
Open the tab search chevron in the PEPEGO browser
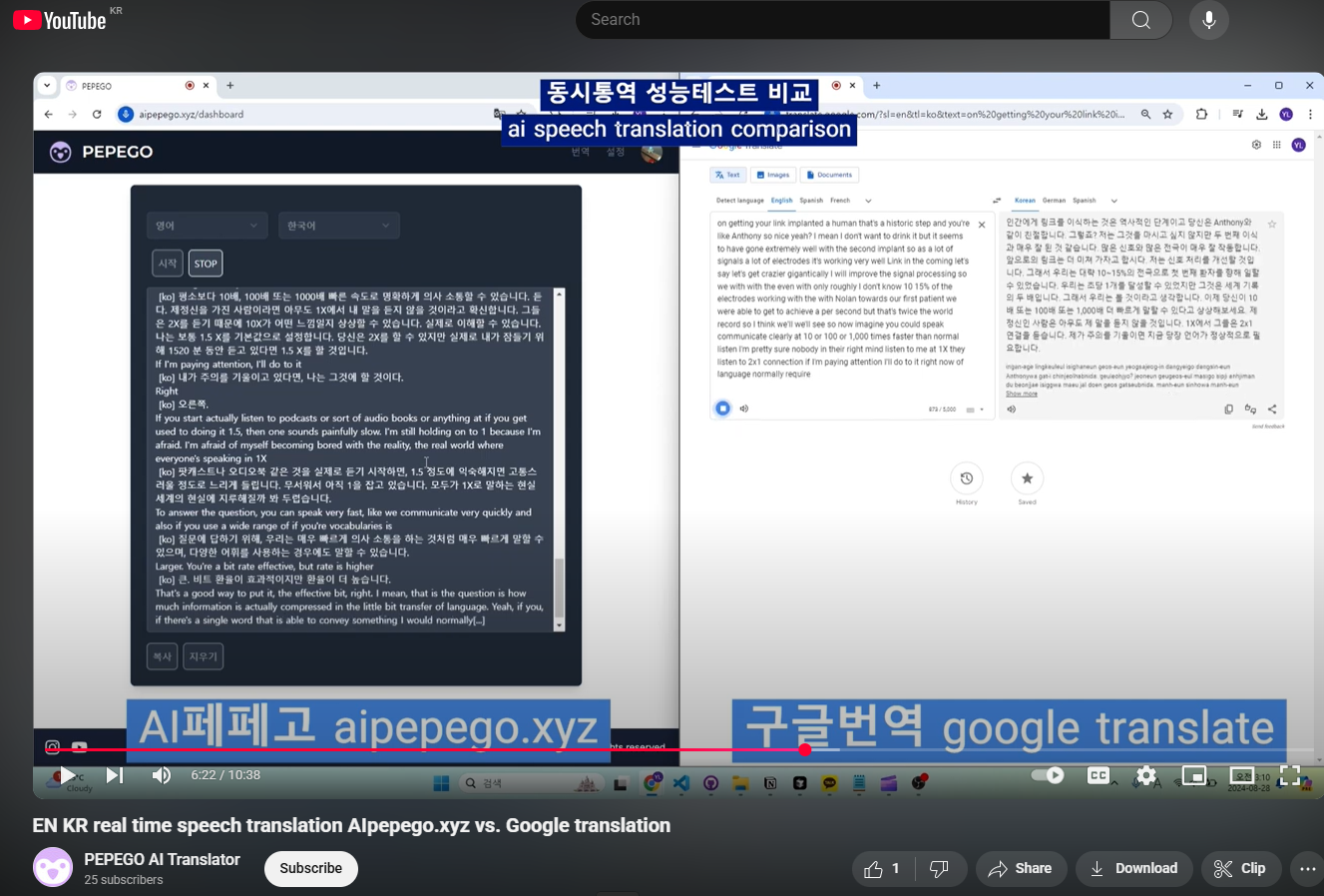pyautogui.click(x=47, y=86)
